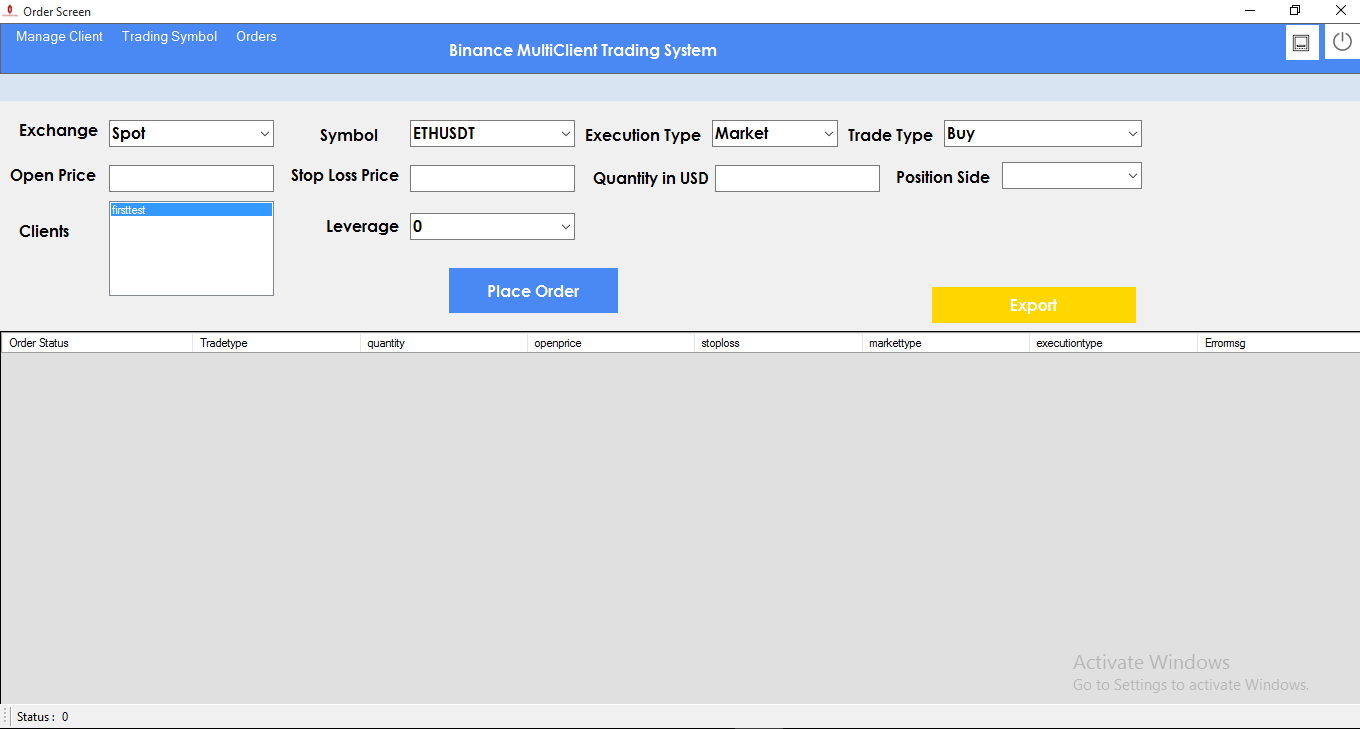Click the yellow Export button
The image size is (1360, 729).
pos(1034,305)
